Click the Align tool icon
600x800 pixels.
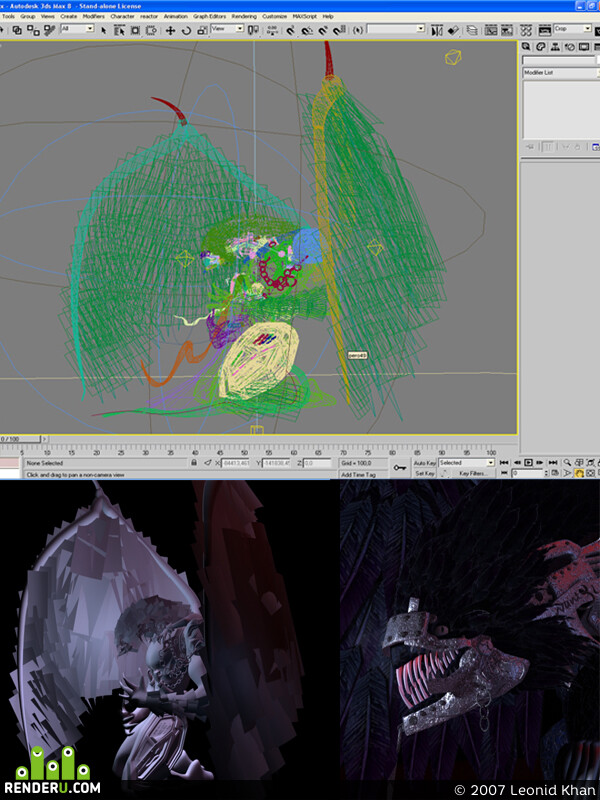click(x=453, y=31)
